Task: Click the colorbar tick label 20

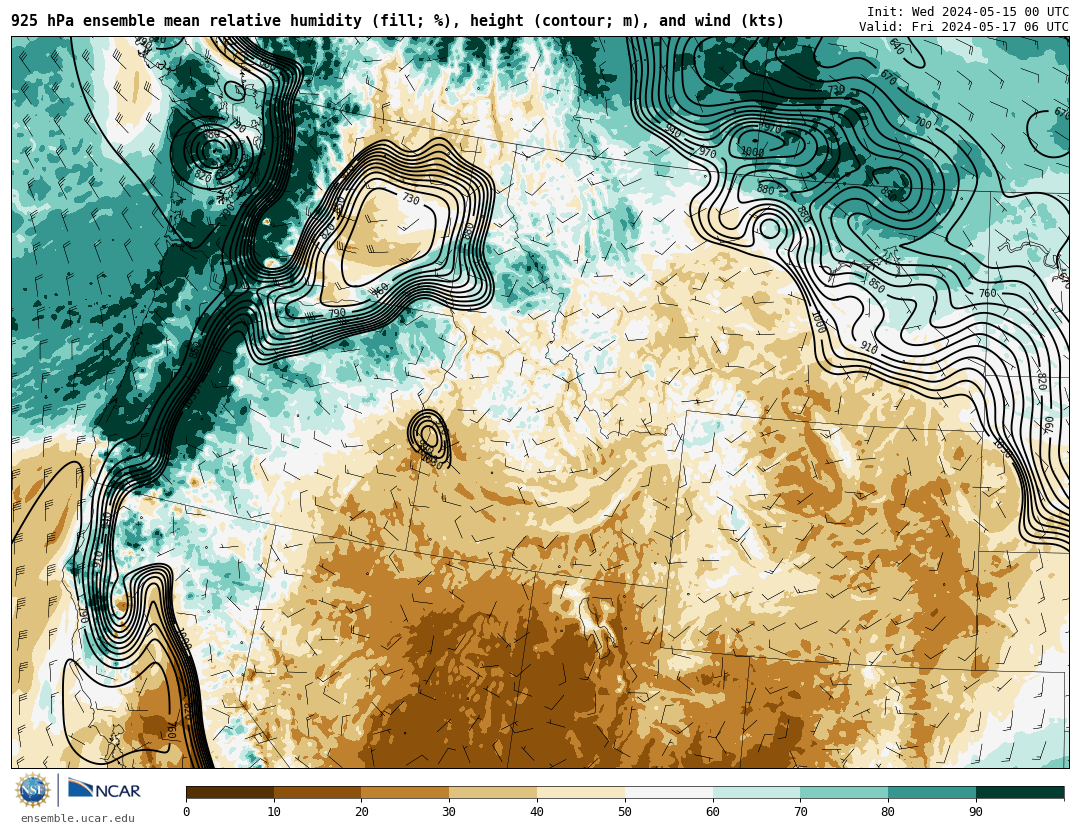Action: 362,812
